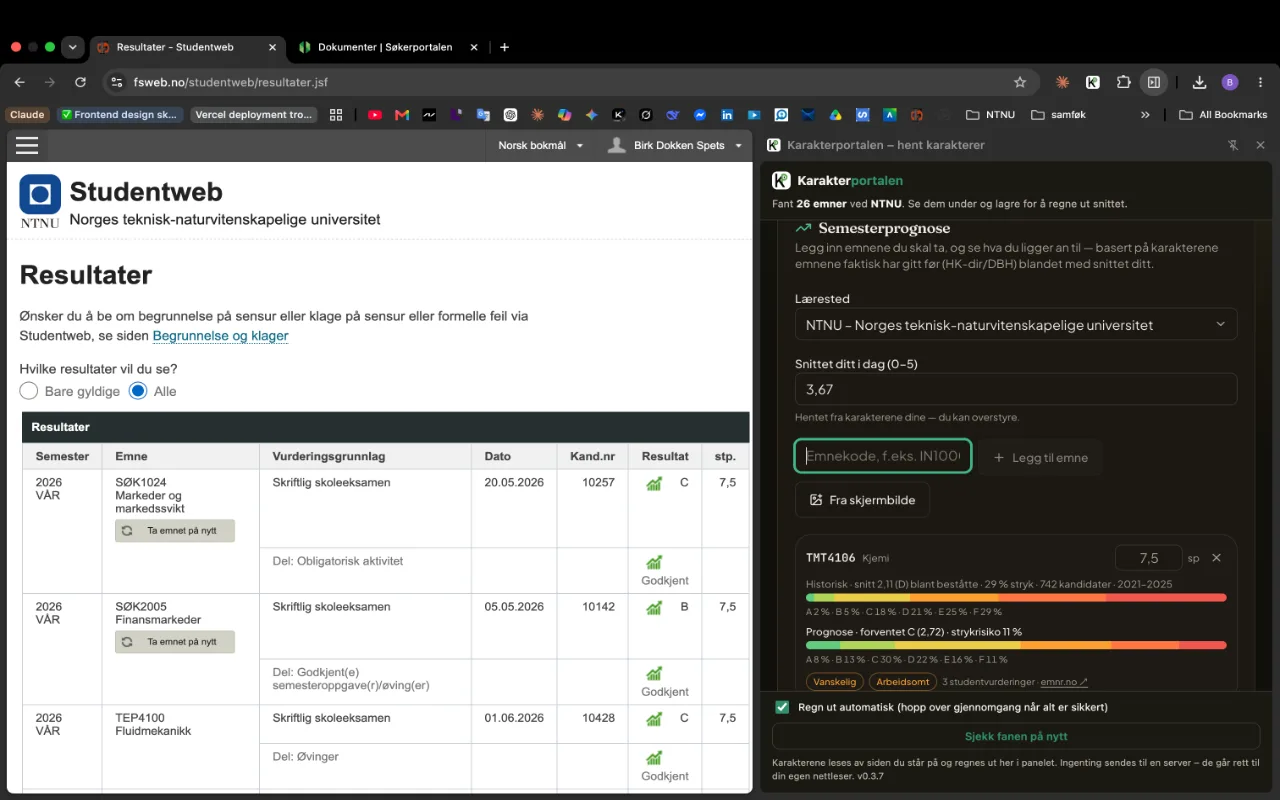Open the Gmail bookmark
Image resolution: width=1280 pixels, height=800 pixels.
pyautogui.click(x=402, y=115)
